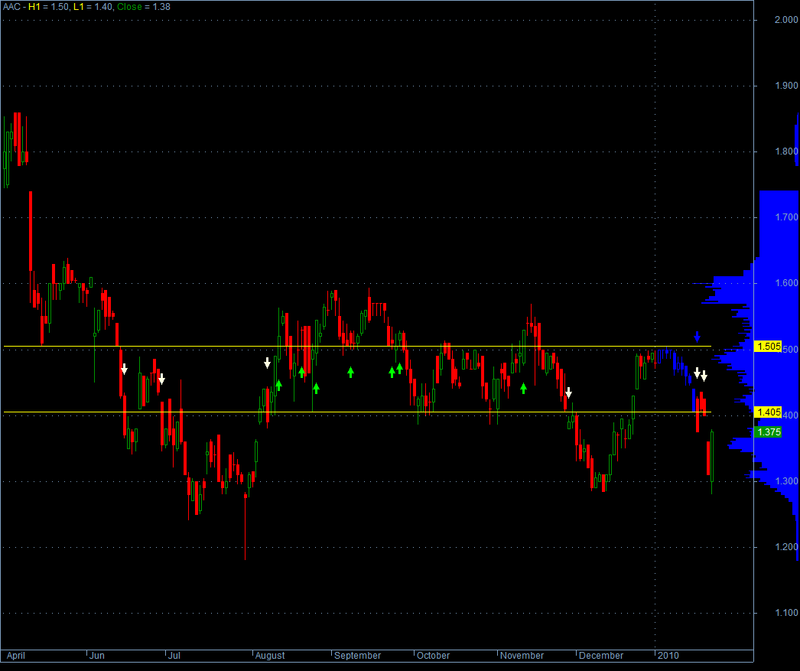The width and height of the screenshot is (800, 671).
Task: Click the 1.700 price axis label
Action: click(786, 217)
